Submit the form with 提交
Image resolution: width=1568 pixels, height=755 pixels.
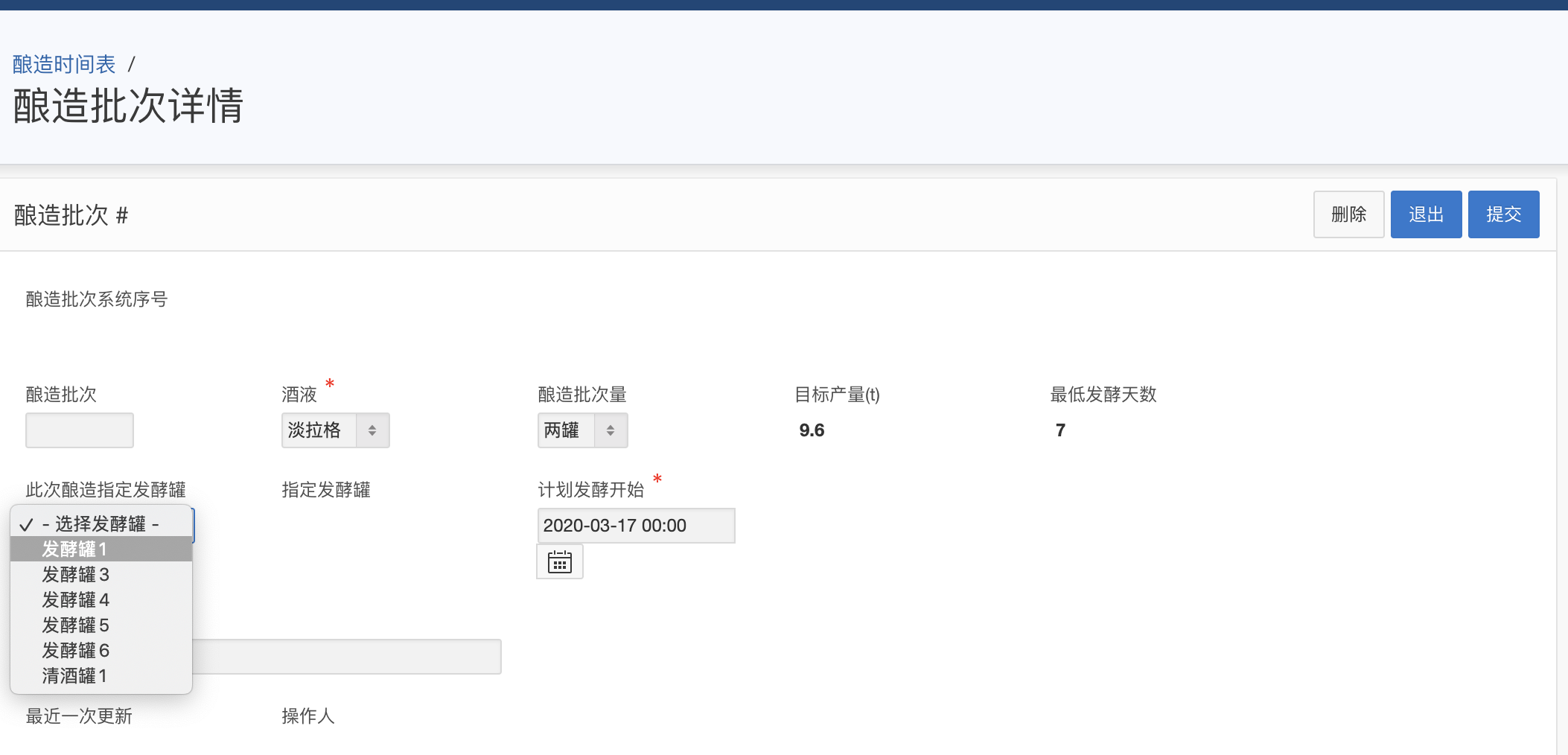(1502, 214)
